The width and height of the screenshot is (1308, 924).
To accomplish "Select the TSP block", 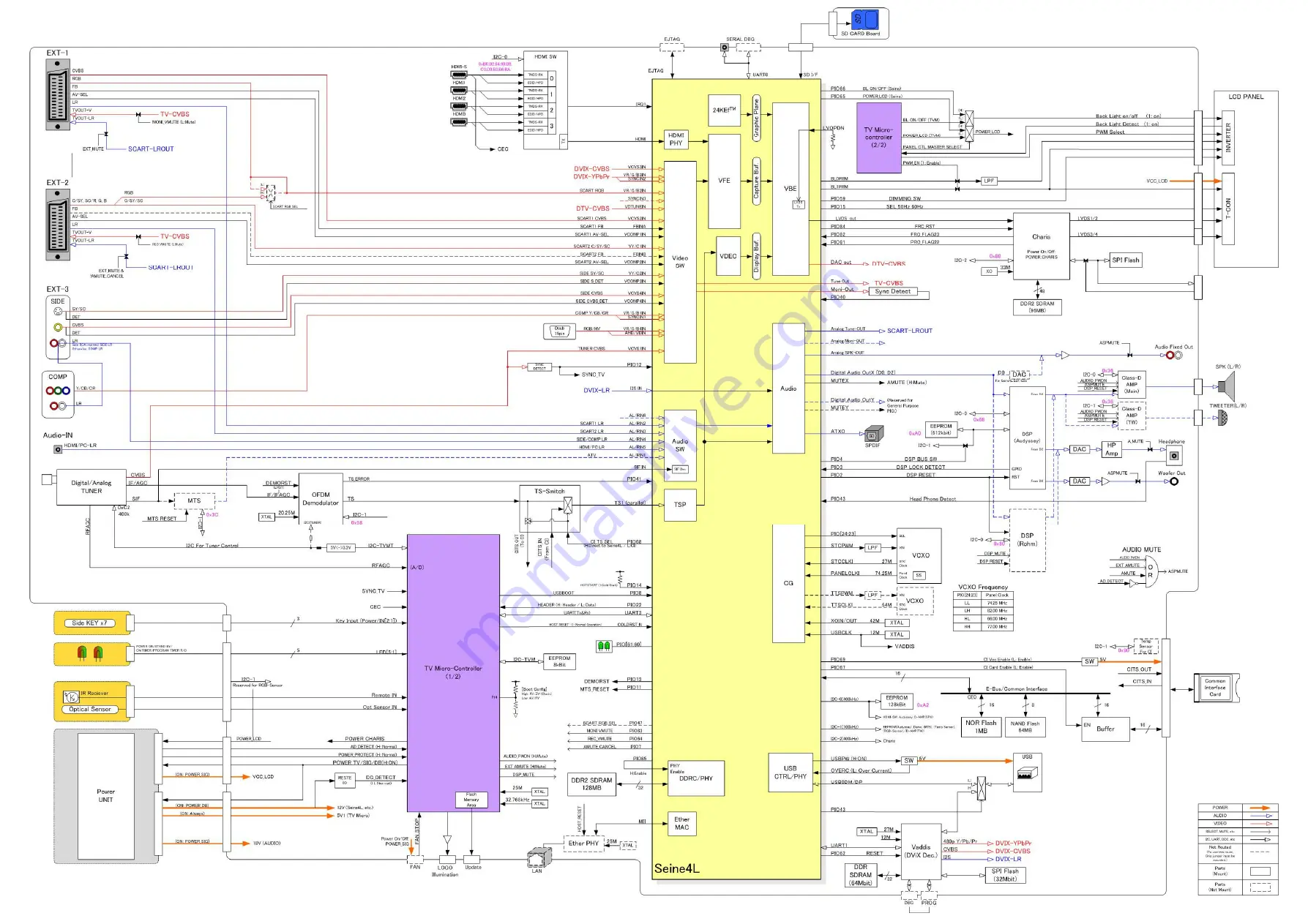I will [x=680, y=505].
